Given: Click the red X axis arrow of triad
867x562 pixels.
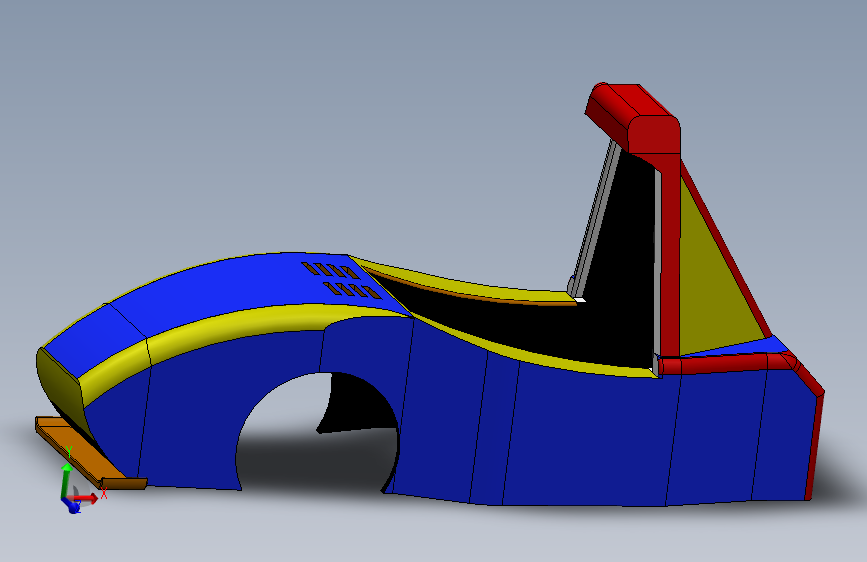Looking at the screenshot, I should [88, 498].
